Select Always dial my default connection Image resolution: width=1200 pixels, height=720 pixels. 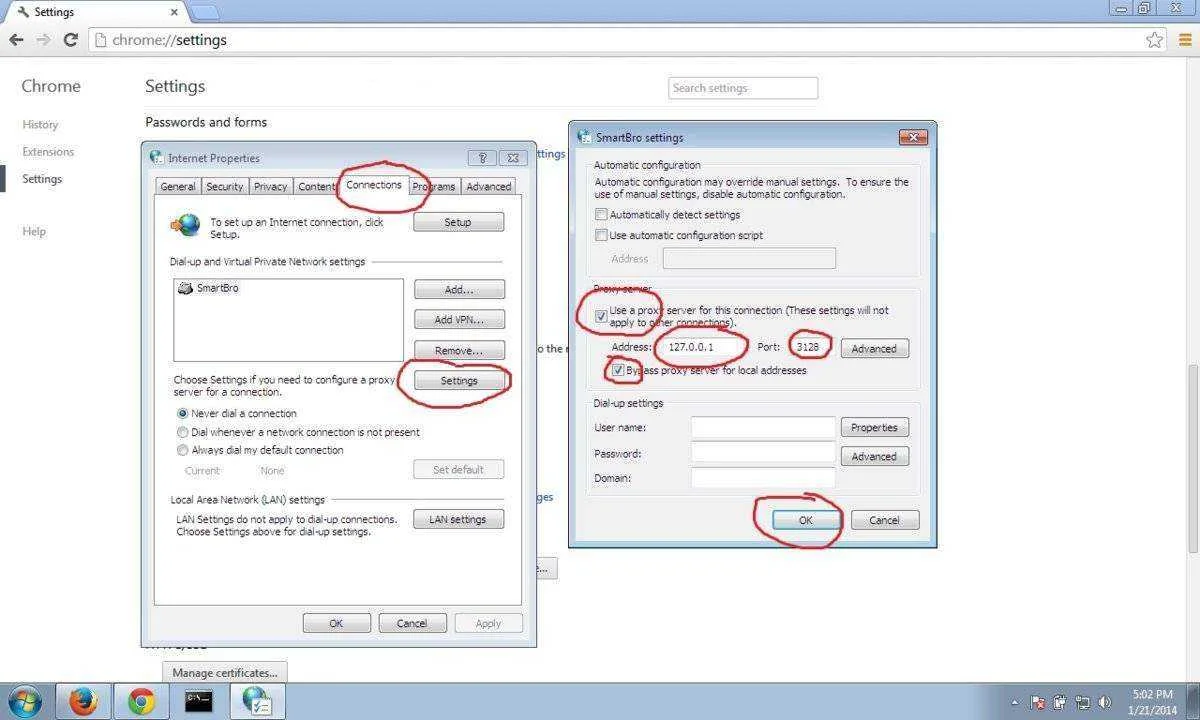click(183, 450)
